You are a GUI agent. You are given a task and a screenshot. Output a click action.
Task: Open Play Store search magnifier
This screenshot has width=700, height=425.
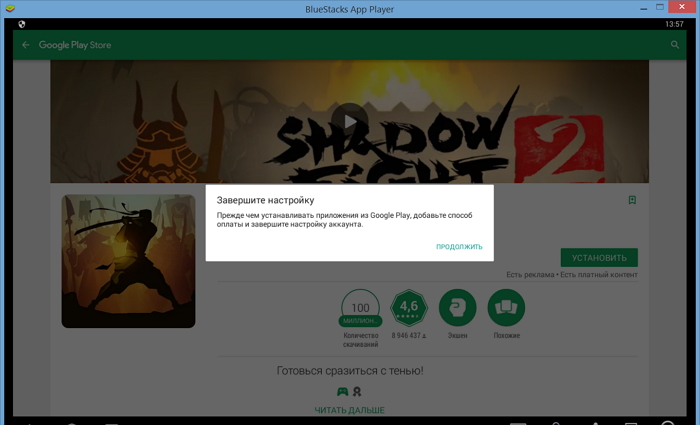(675, 45)
